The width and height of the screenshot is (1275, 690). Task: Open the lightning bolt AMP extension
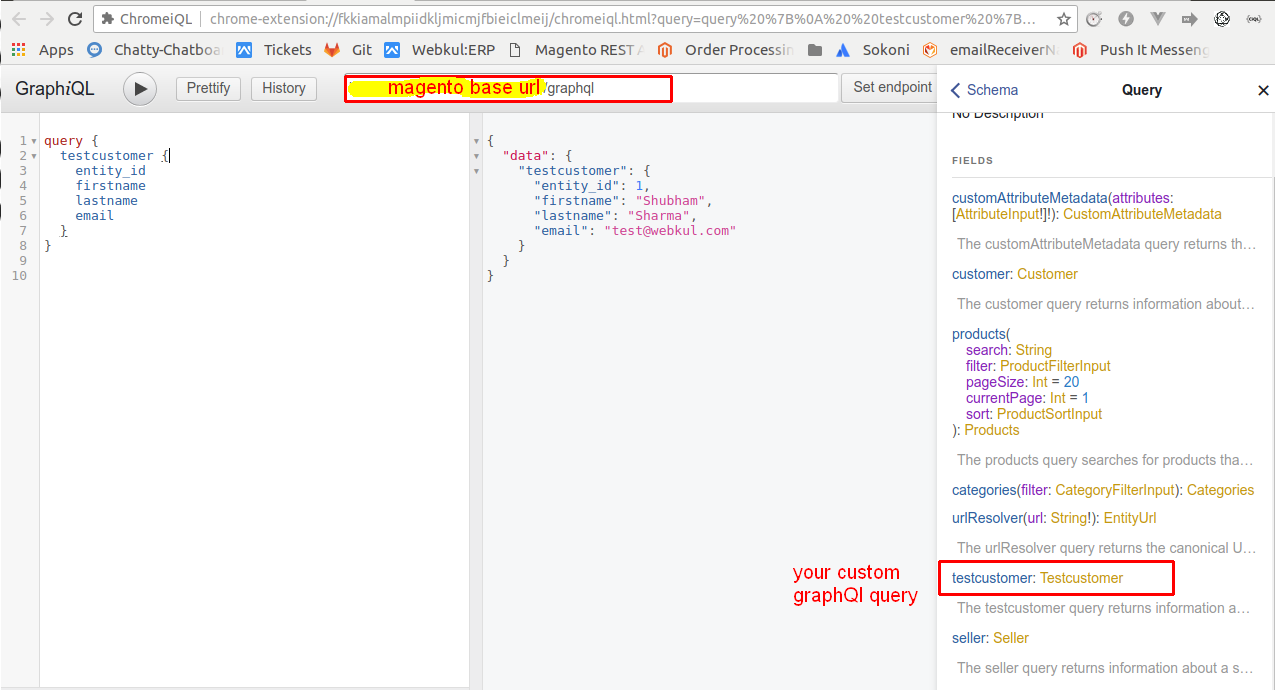(x=1126, y=19)
